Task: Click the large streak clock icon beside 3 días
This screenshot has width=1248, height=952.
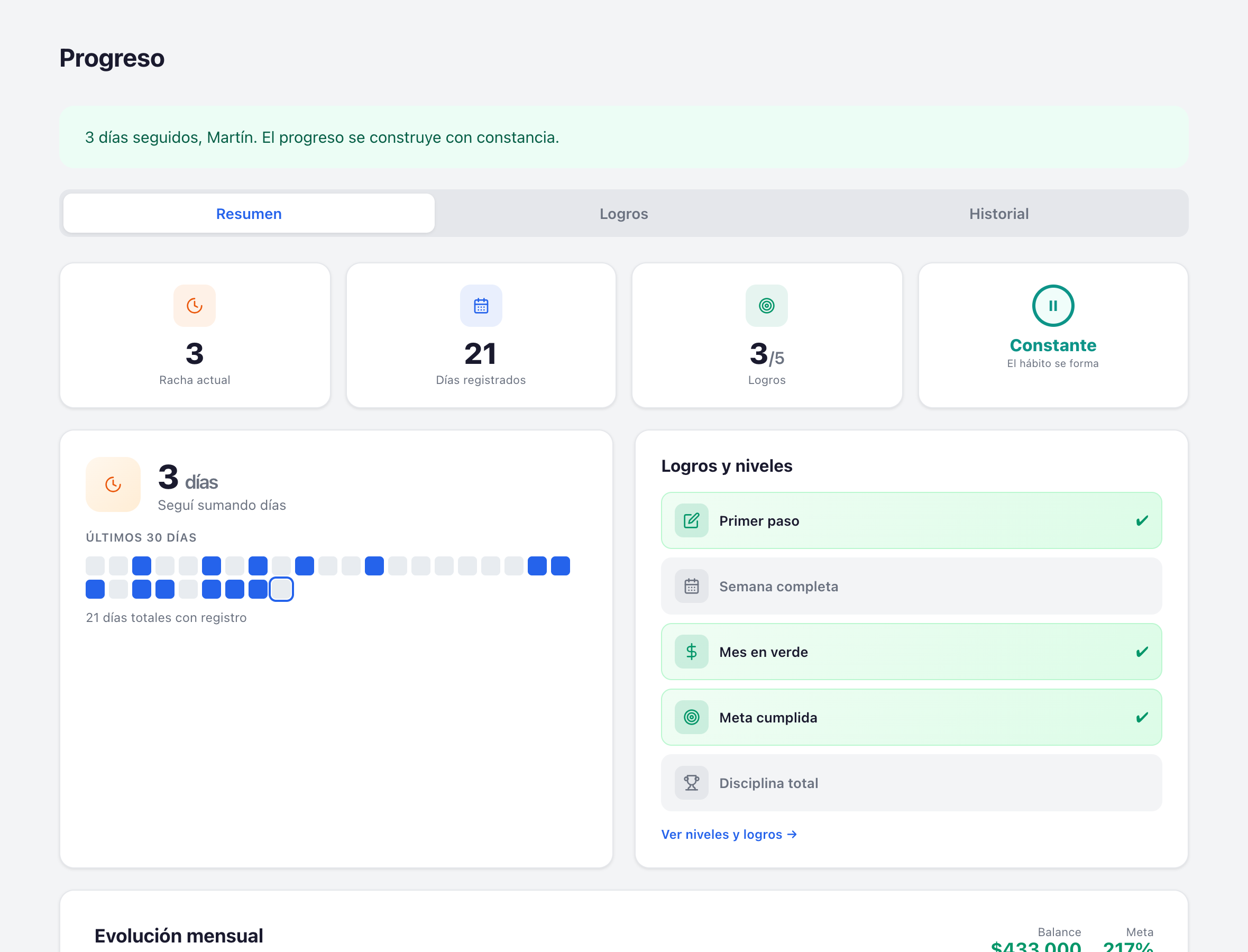Action: point(113,484)
